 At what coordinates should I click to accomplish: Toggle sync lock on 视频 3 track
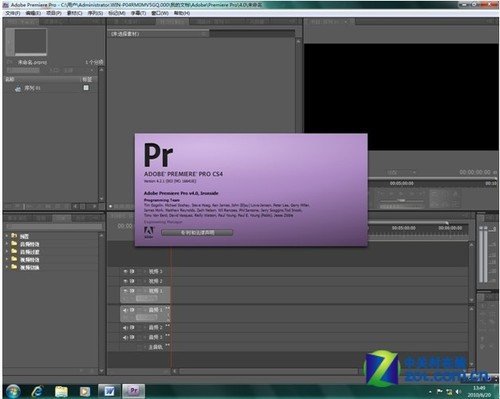click(132, 271)
